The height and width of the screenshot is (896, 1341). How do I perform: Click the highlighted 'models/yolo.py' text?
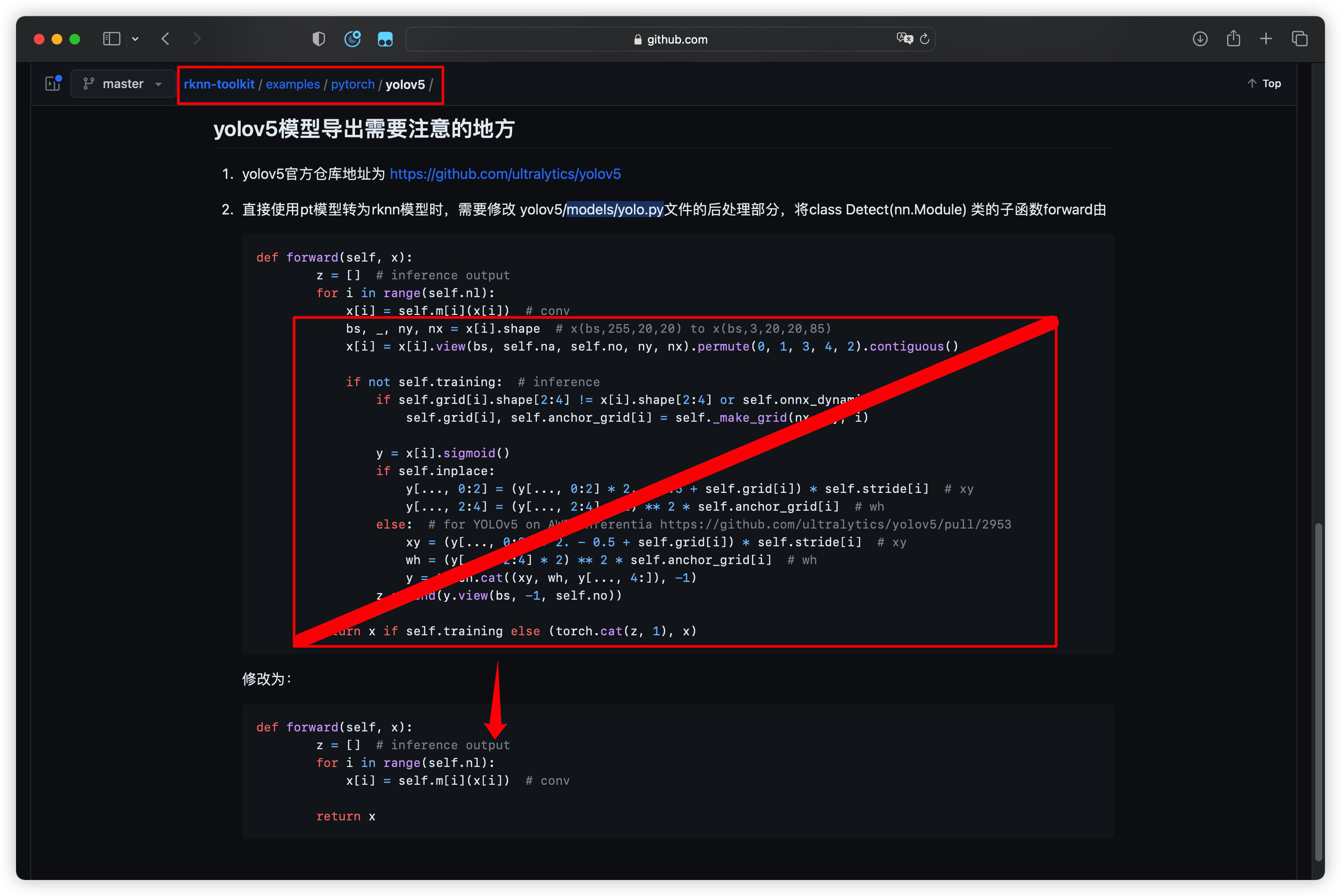point(615,210)
